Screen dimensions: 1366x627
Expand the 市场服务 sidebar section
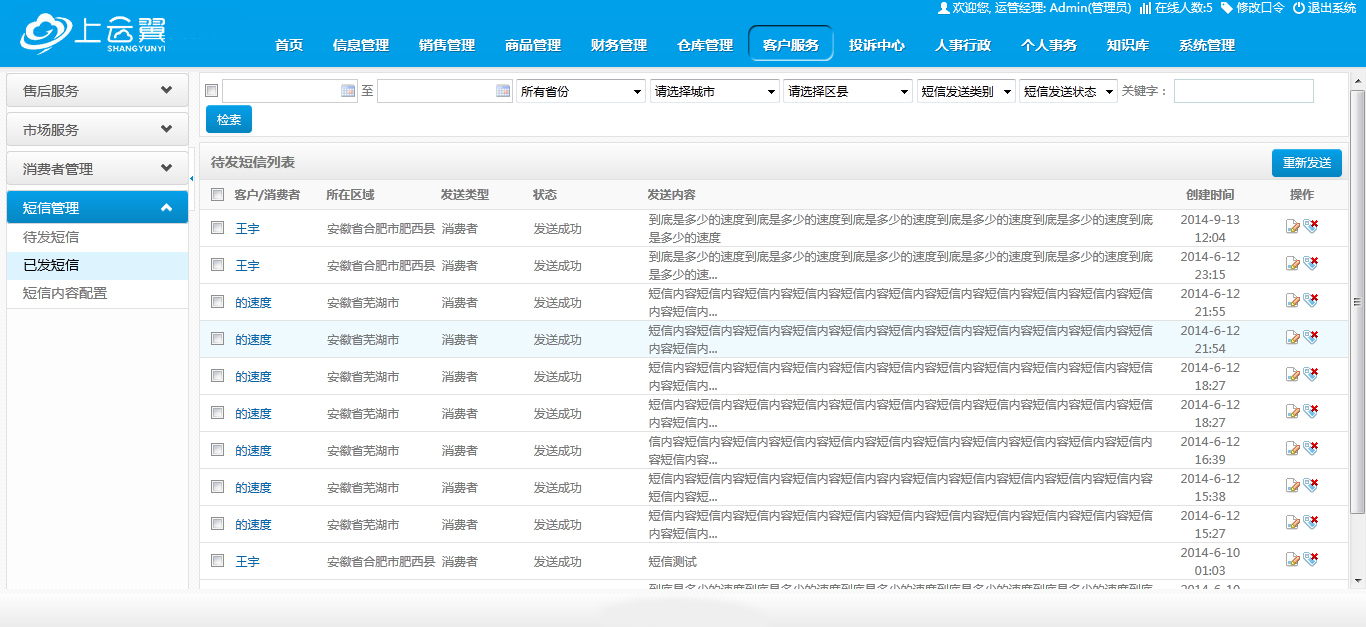coord(97,129)
